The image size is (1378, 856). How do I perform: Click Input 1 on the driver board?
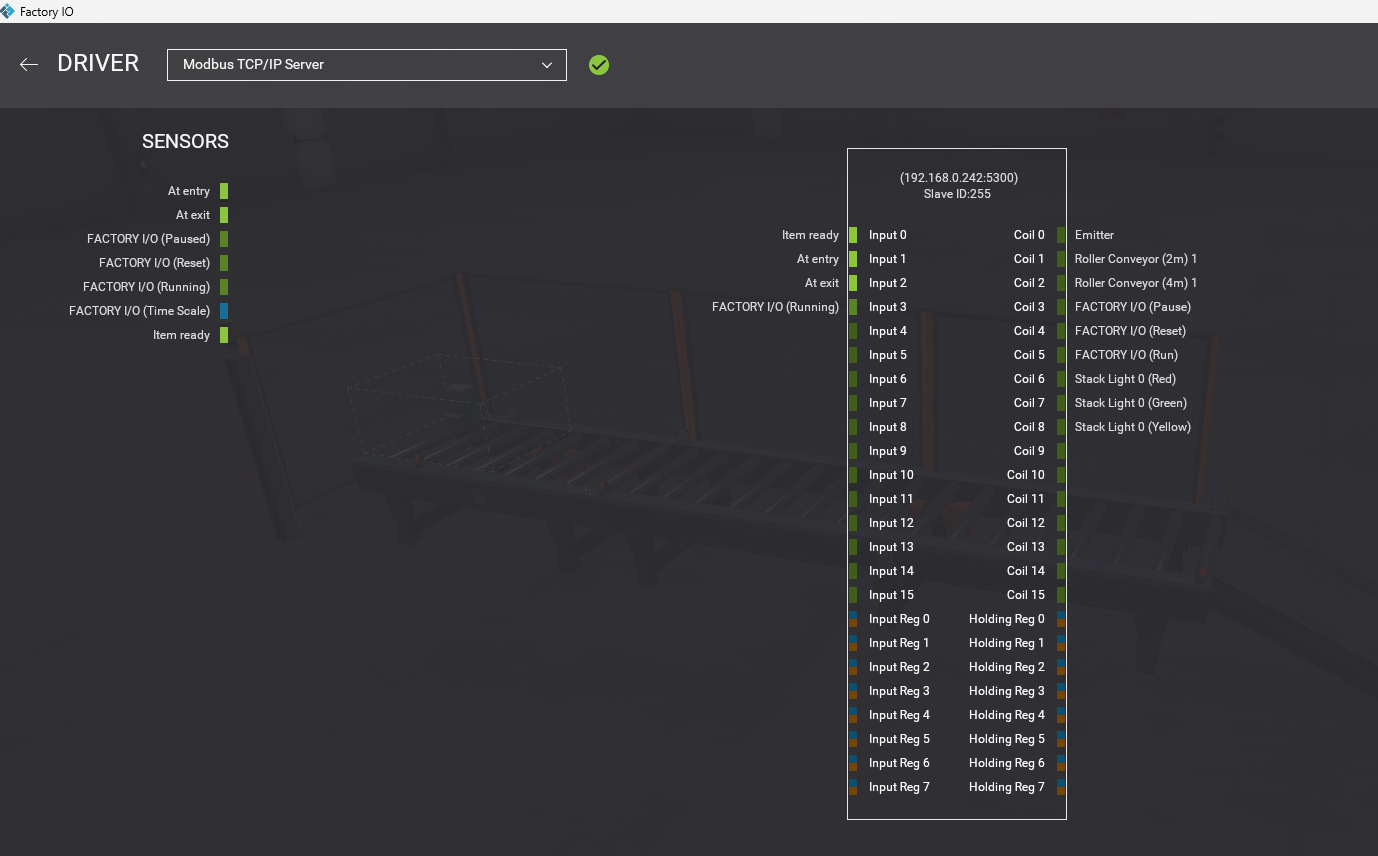pyautogui.click(x=888, y=259)
